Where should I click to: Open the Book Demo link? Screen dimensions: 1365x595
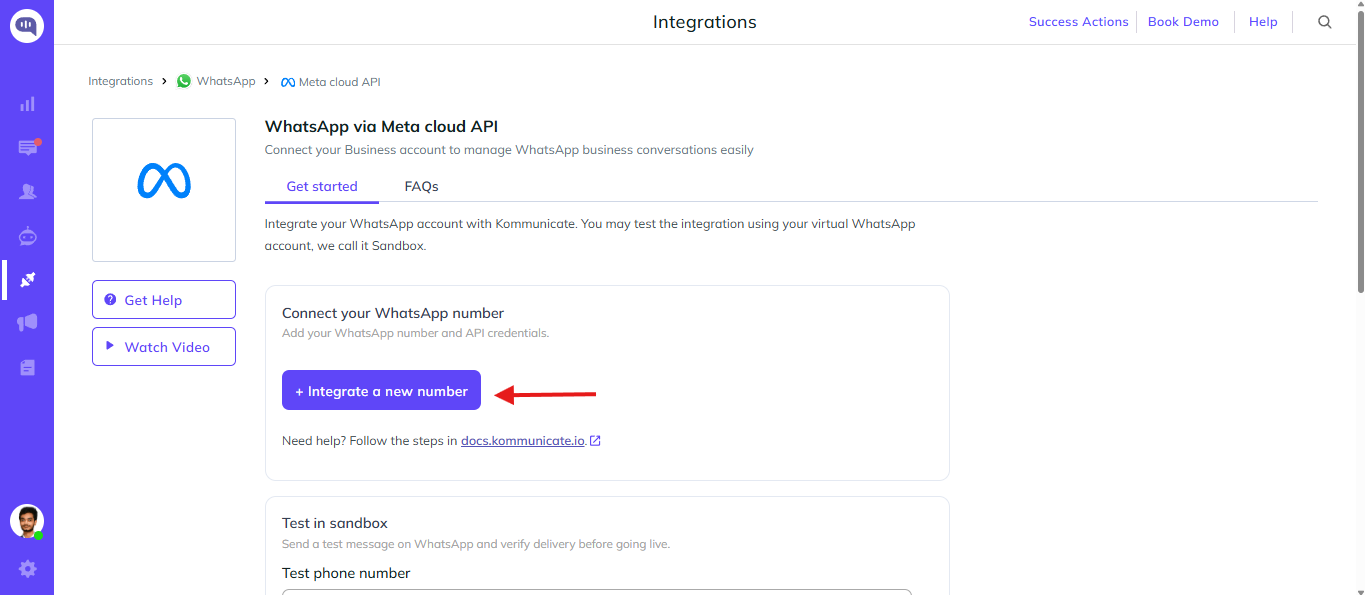(x=1183, y=22)
